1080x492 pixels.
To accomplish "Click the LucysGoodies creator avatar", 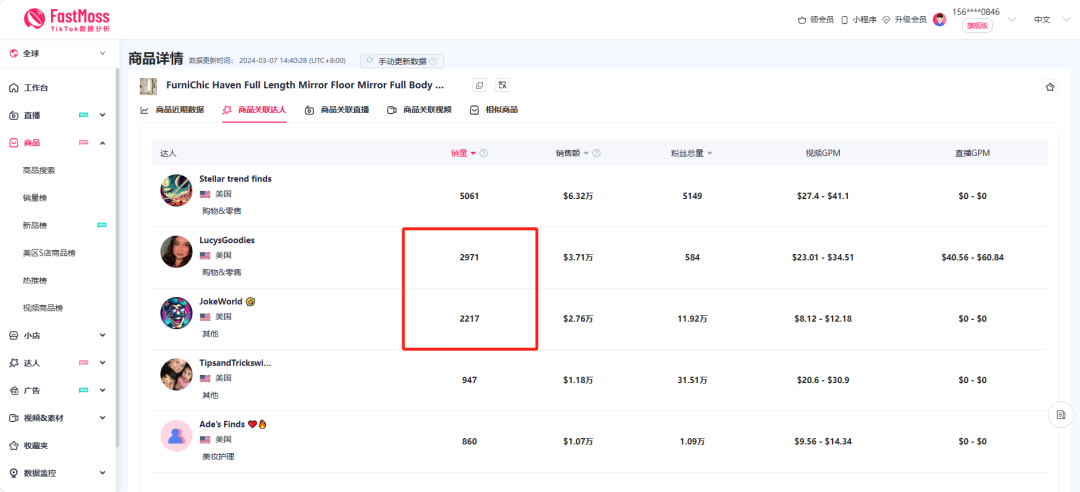I will click(x=176, y=252).
